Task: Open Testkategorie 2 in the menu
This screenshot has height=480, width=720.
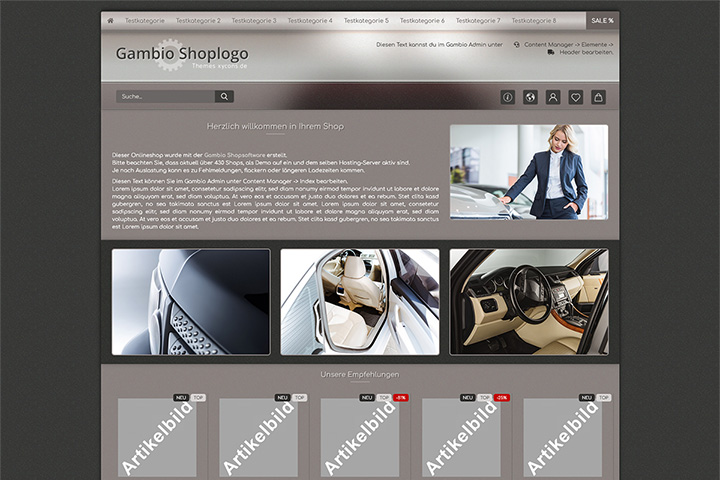Action: (198, 21)
